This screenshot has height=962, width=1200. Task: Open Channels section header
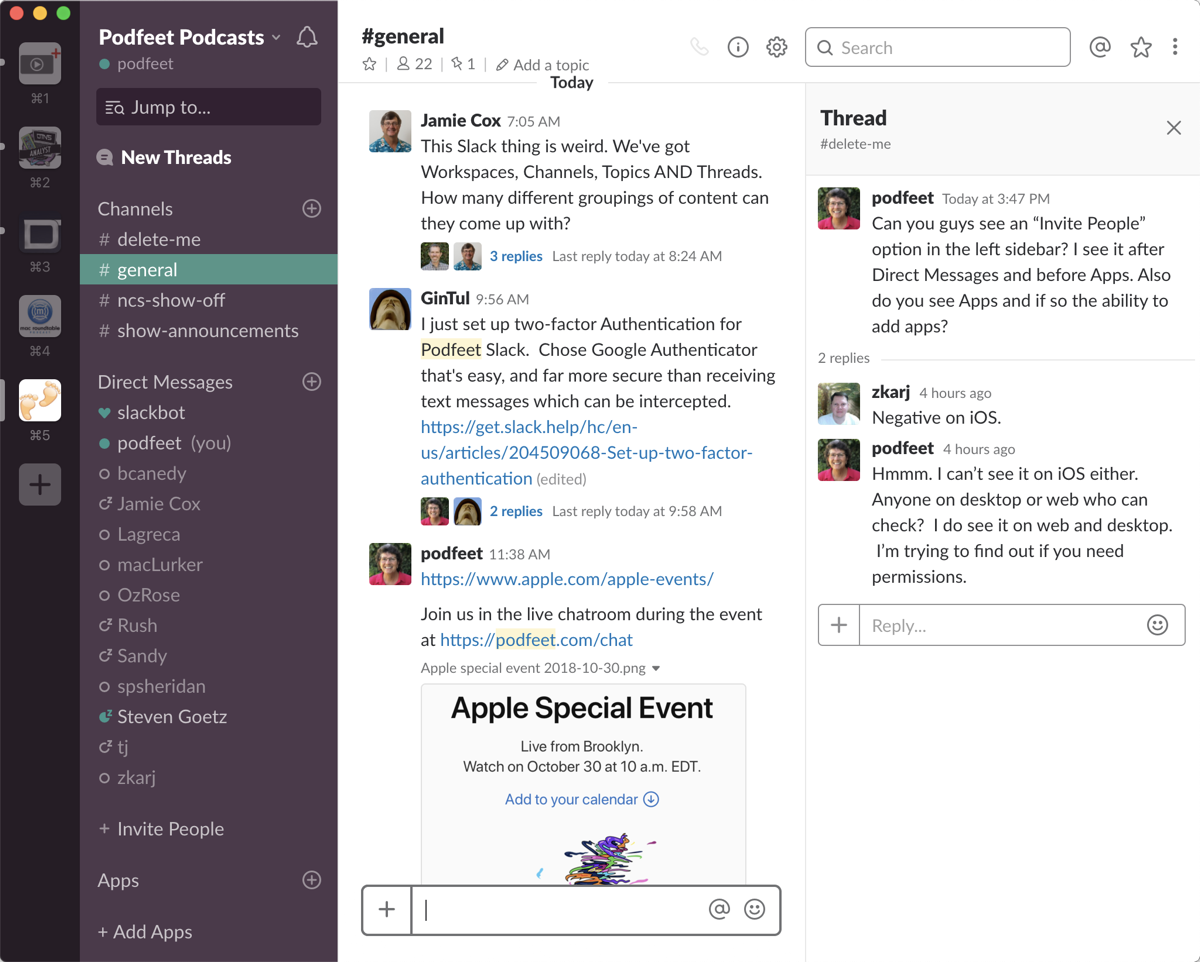pyautogui.click(x=135, y=209)
